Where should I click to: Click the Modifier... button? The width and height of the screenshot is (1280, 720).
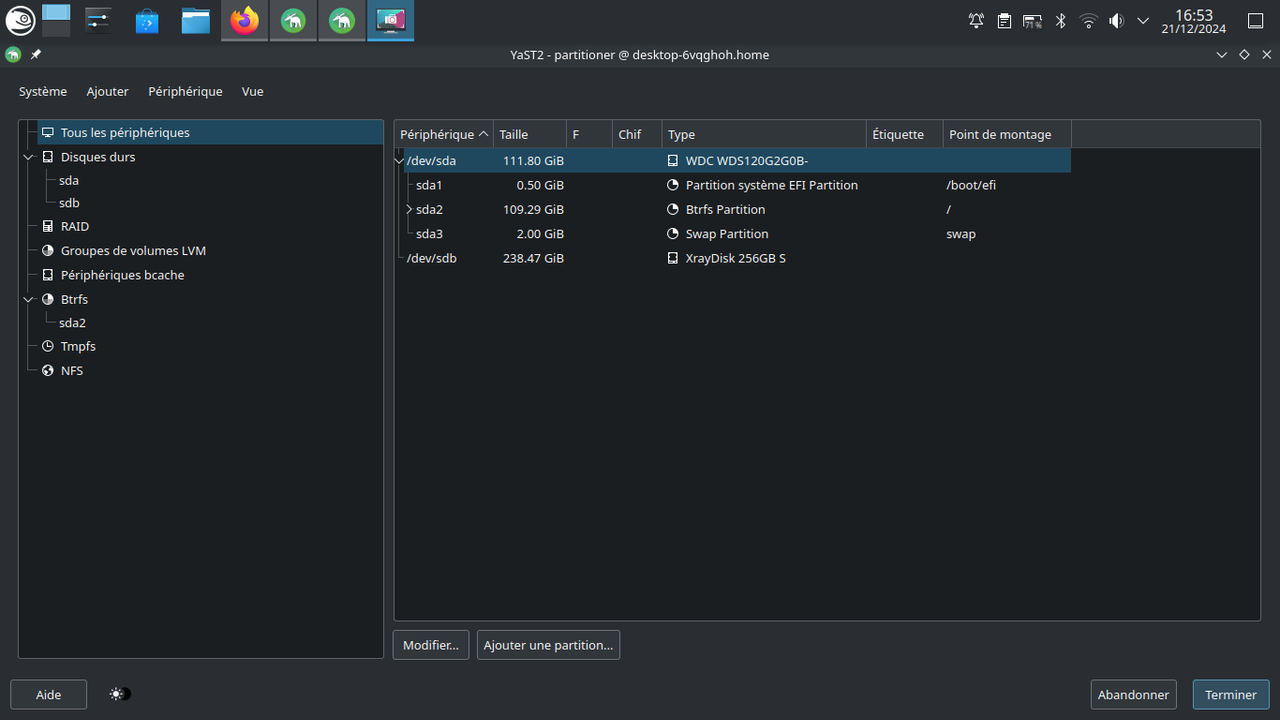point(431,645)
